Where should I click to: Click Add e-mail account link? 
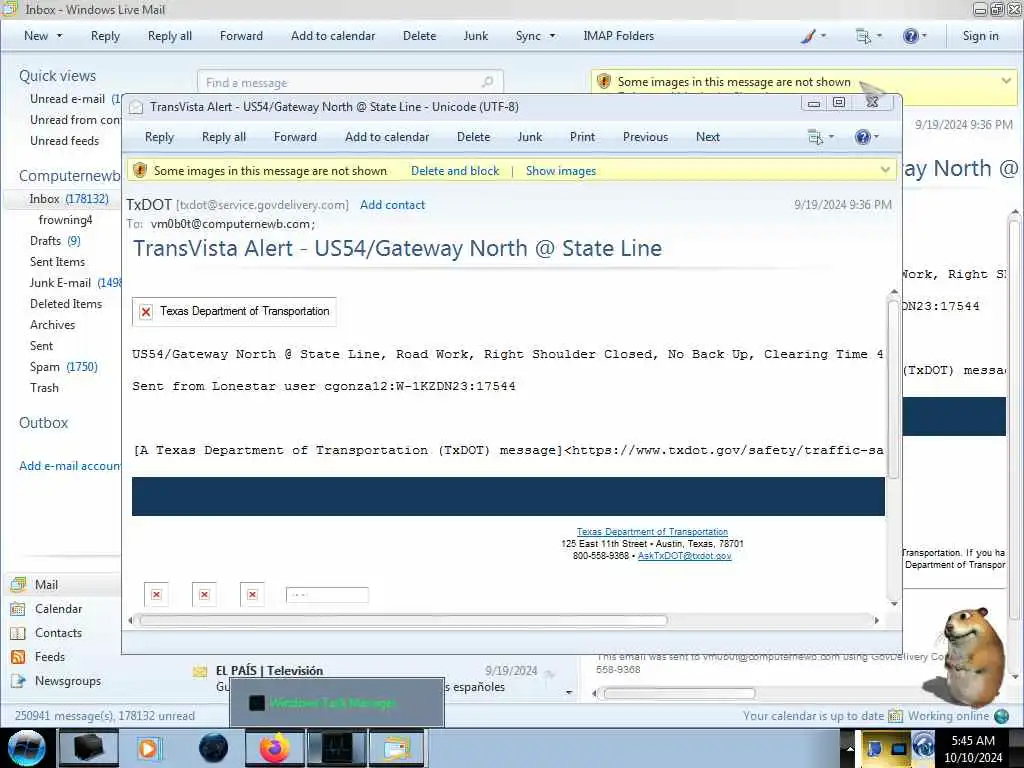pyautogui.click(x=69, y=466)
